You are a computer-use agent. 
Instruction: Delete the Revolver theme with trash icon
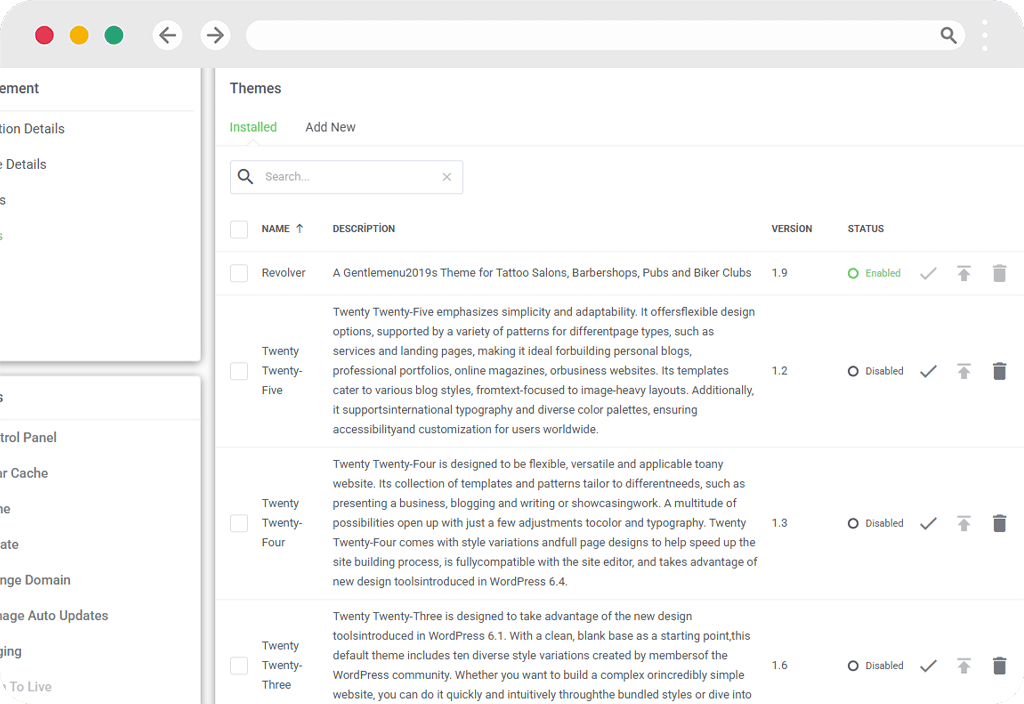click(x=999, y=273)
